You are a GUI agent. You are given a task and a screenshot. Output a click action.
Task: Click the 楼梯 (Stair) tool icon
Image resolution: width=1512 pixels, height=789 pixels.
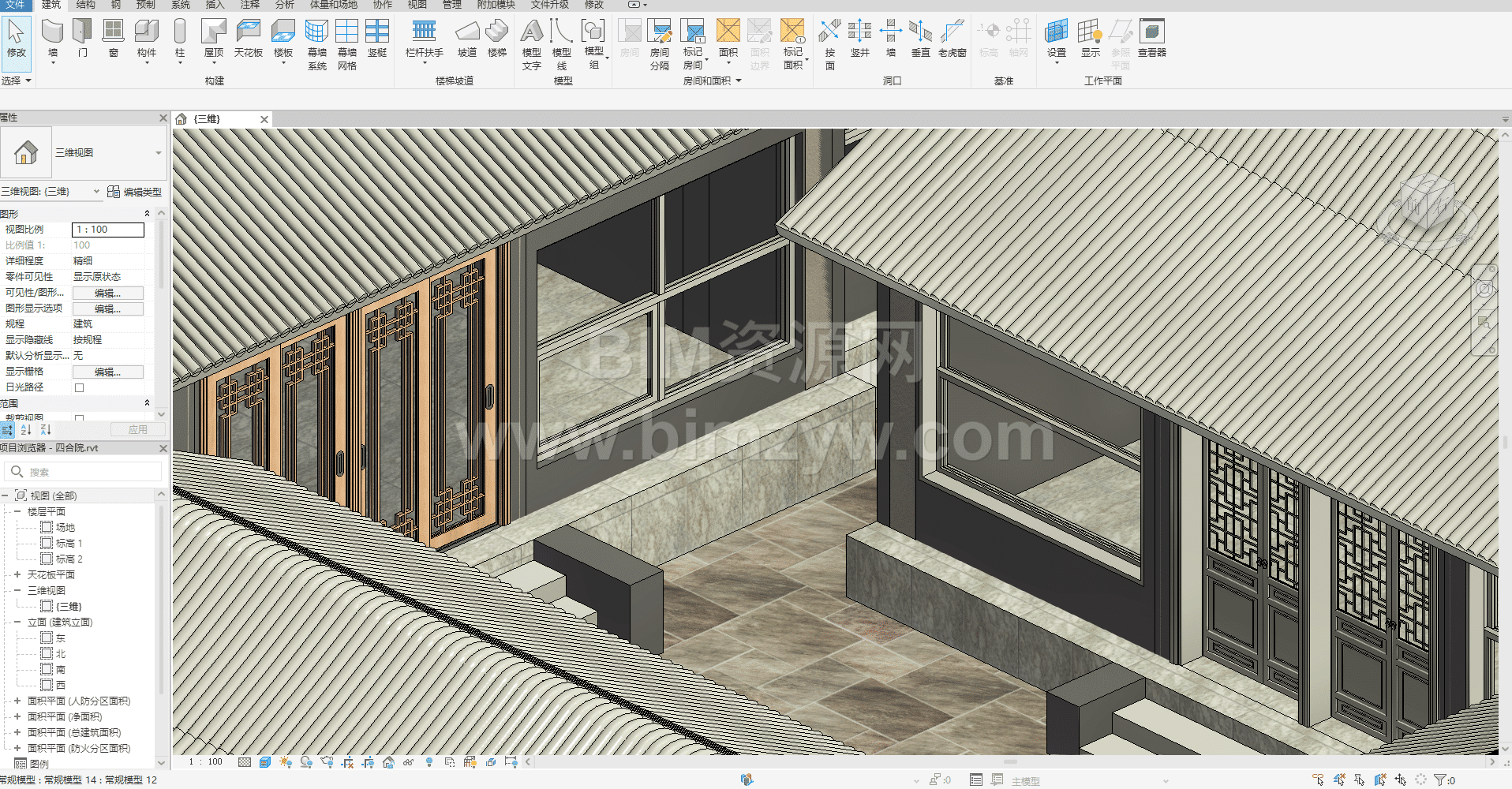pyautogui.click(x=496, y=38)
